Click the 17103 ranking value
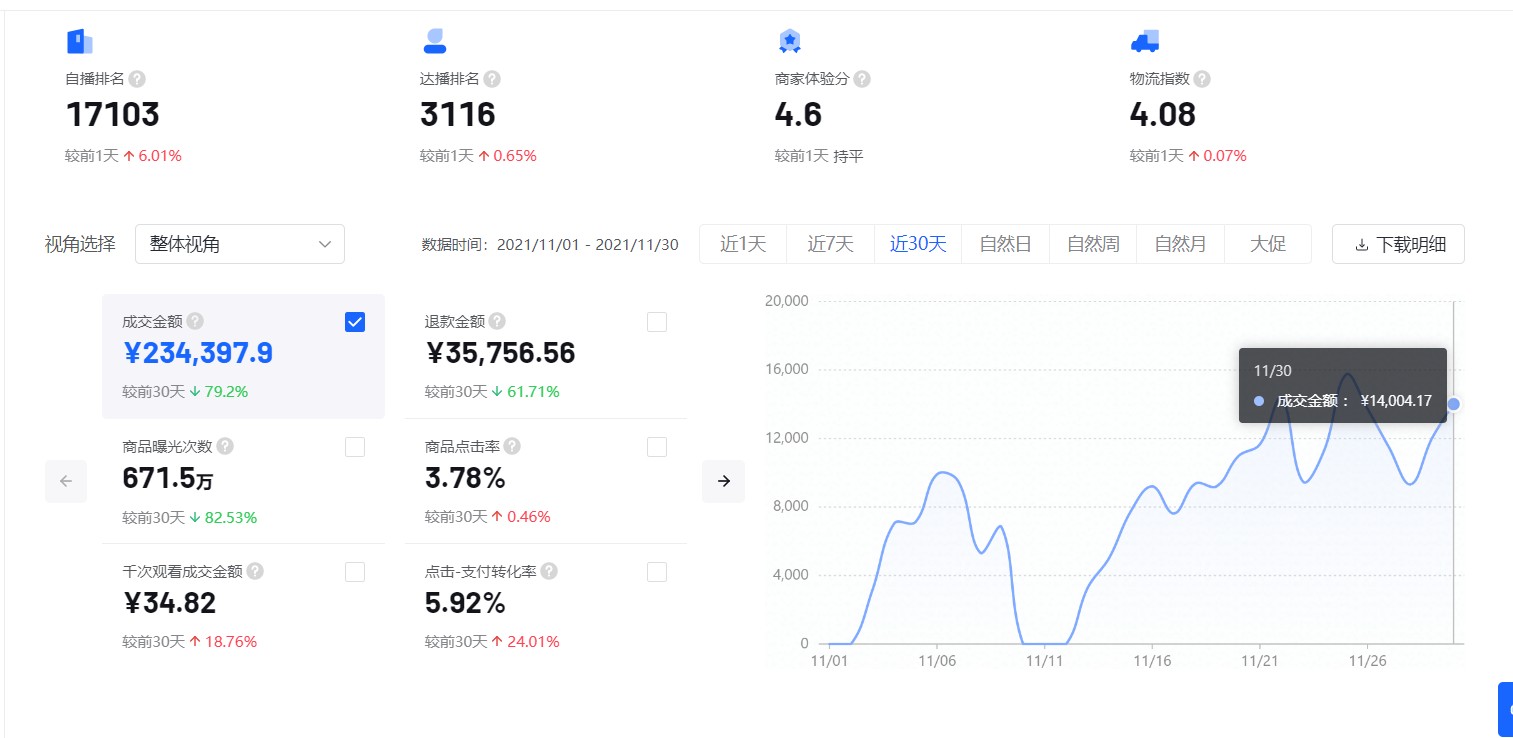1513x738 pixels. pyautogui.click(x=113, y=115)
